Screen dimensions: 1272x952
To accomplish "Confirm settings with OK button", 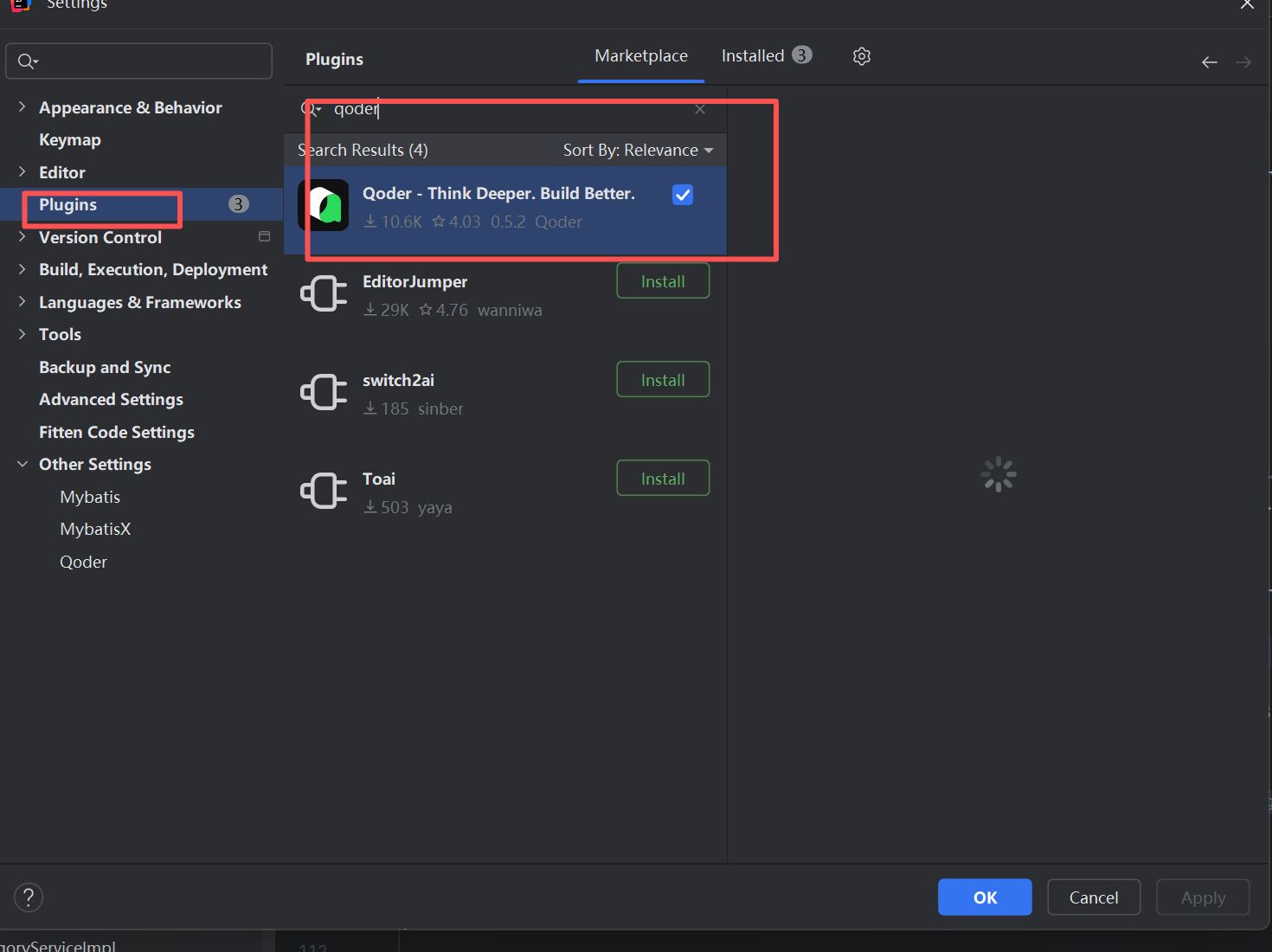I will [x=985, y=897].
